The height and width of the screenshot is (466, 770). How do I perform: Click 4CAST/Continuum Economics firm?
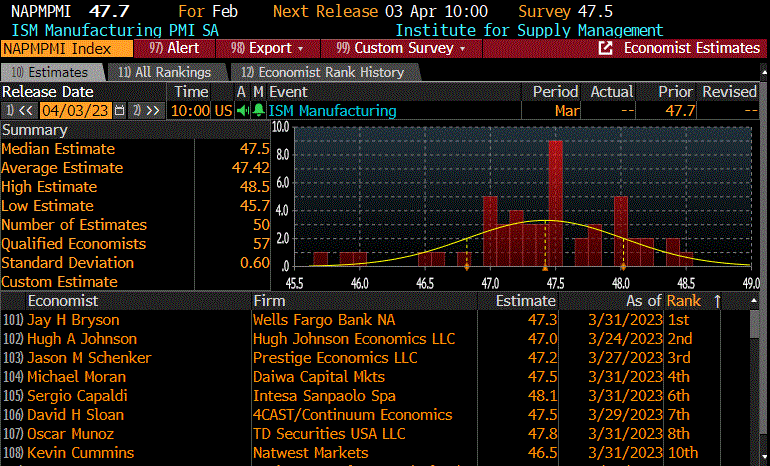click(x=353, y=414)
